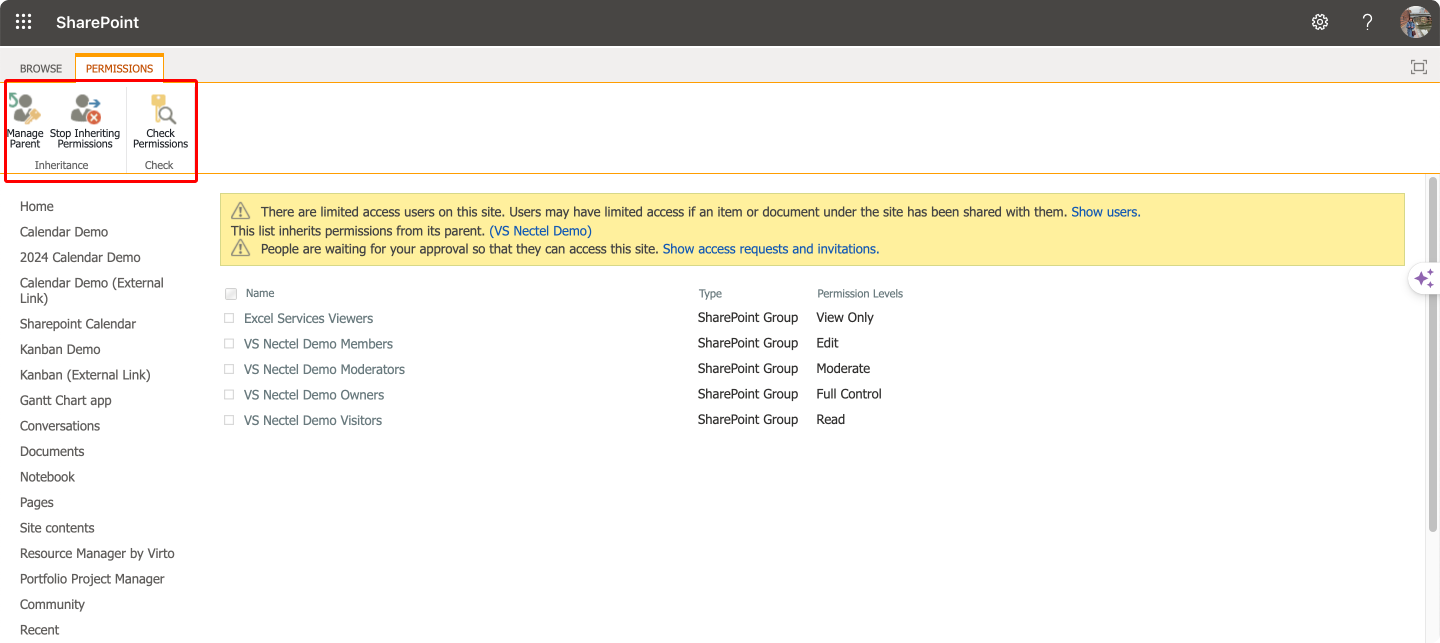Open Calendar Demo in the sidebar

[x=64, y=232]
